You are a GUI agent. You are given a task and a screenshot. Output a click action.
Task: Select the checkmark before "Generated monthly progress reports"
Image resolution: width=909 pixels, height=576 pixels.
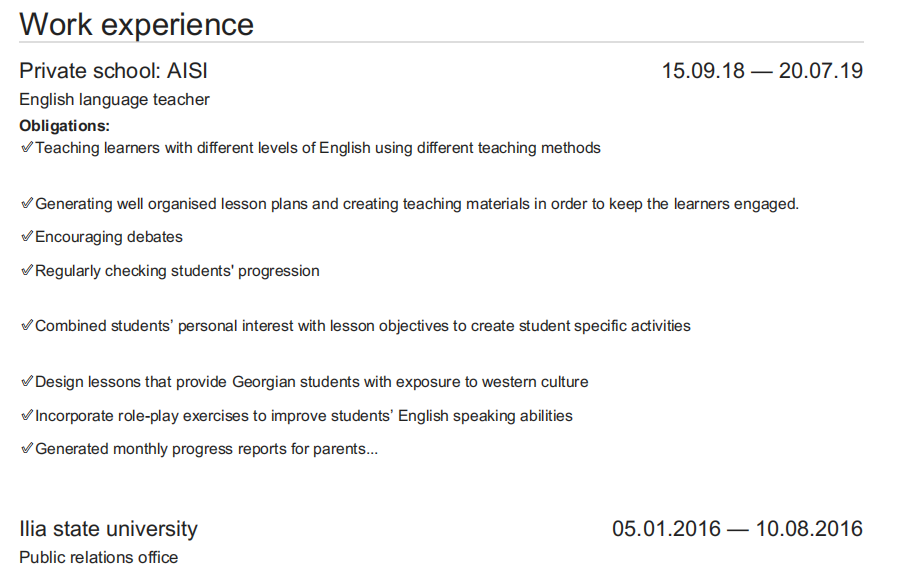click(27, 449)
